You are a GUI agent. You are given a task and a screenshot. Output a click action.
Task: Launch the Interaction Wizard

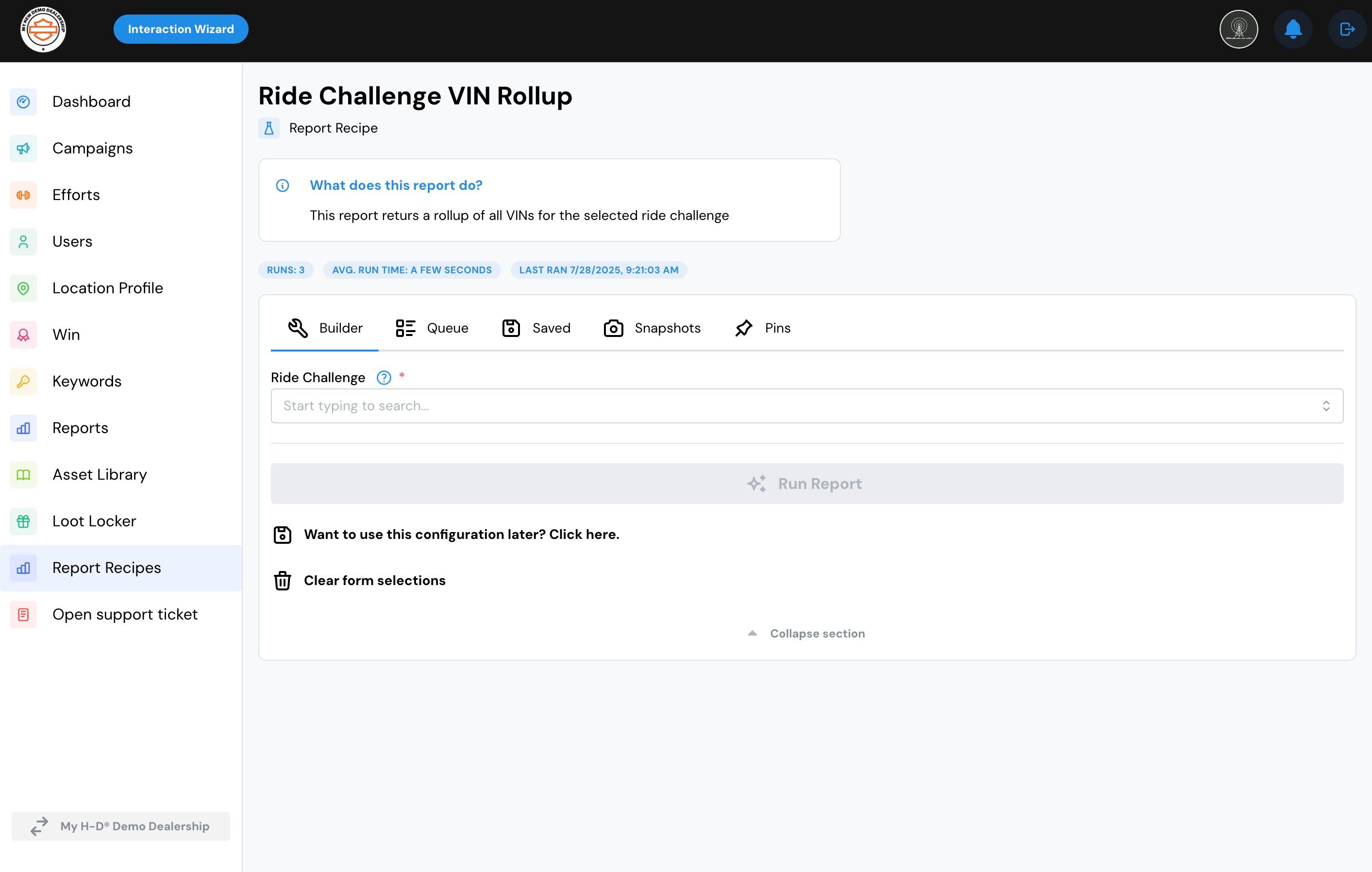181,29
